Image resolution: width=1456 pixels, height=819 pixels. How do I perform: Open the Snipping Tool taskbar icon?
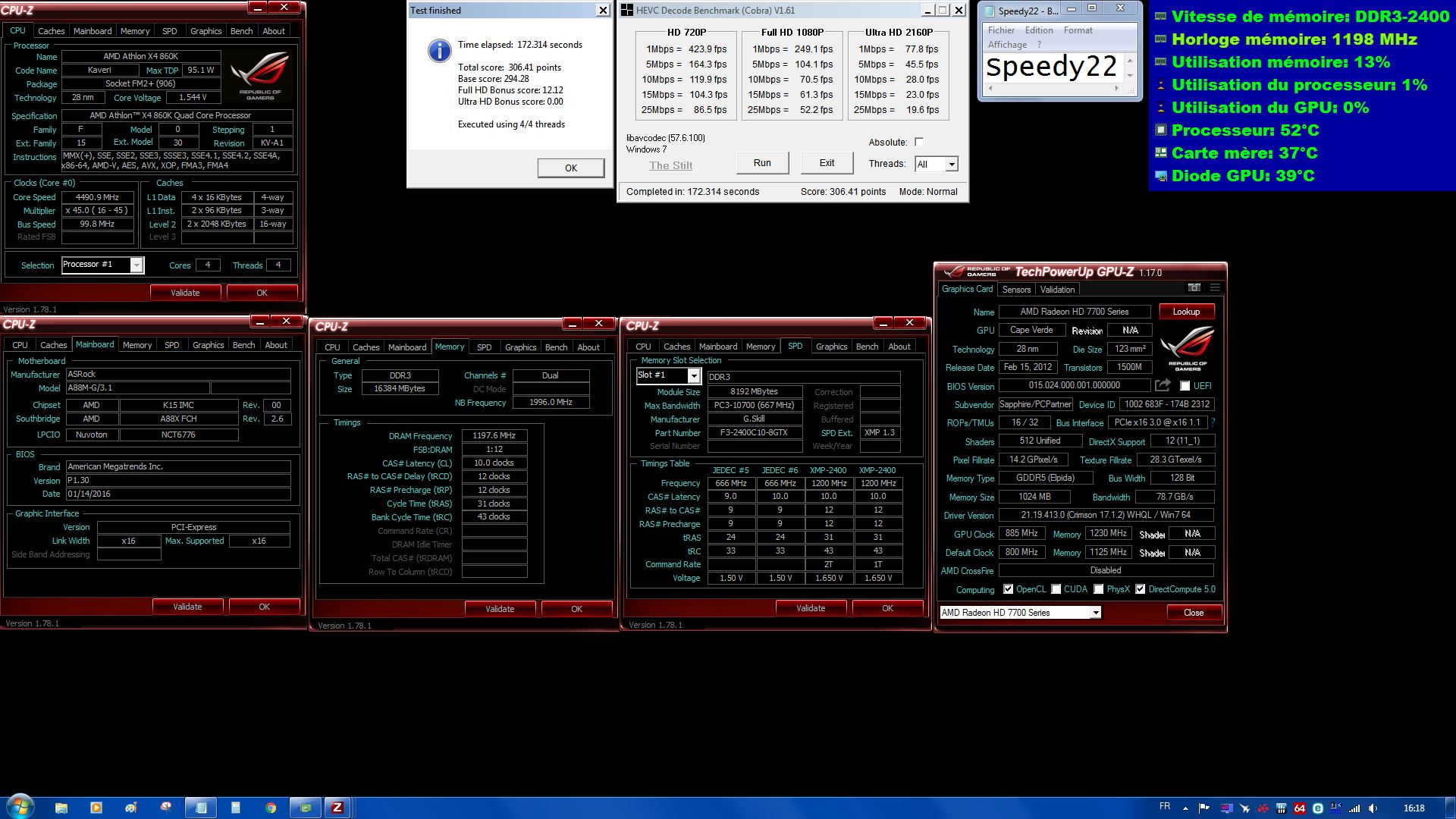[166, 808]
